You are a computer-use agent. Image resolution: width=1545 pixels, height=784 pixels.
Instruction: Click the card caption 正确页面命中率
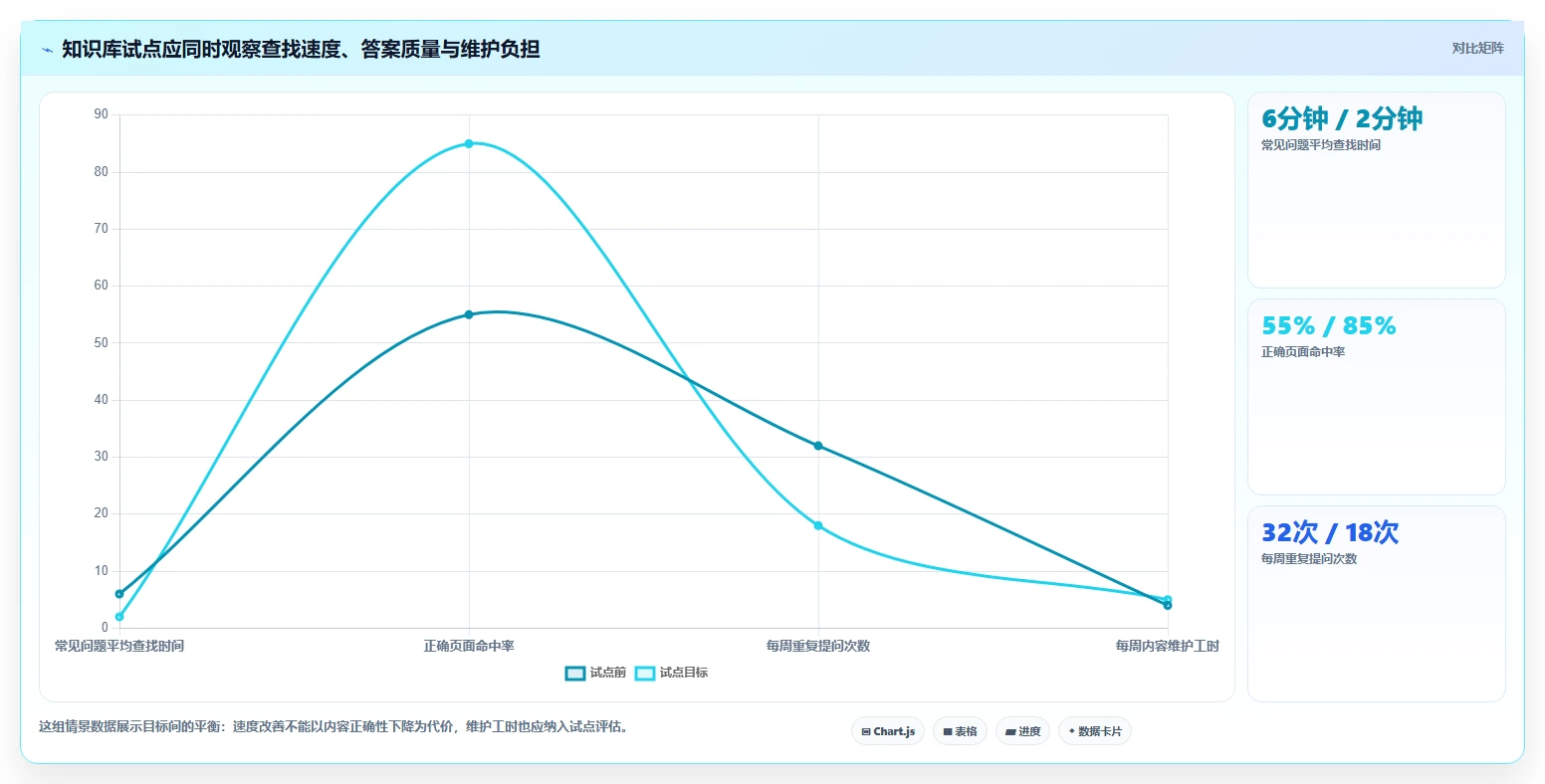pos(1303,352)
